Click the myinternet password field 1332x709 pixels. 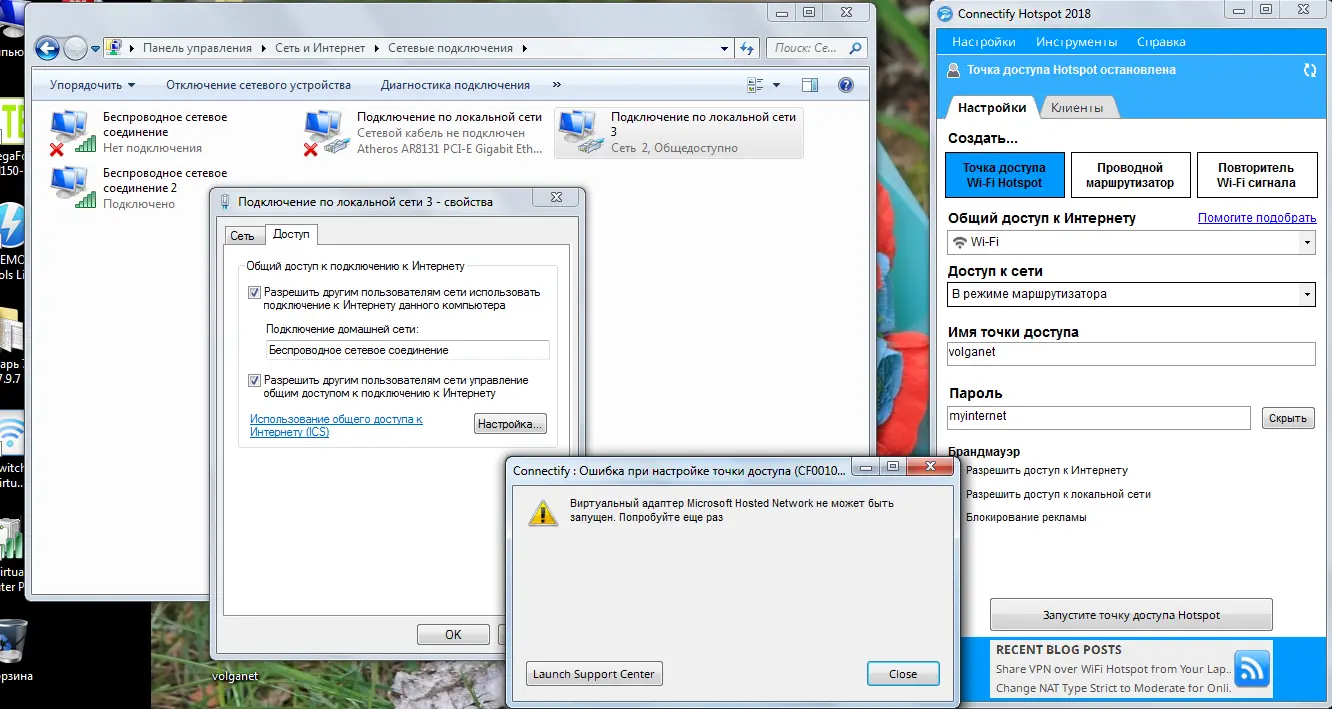click(1097, 417)
